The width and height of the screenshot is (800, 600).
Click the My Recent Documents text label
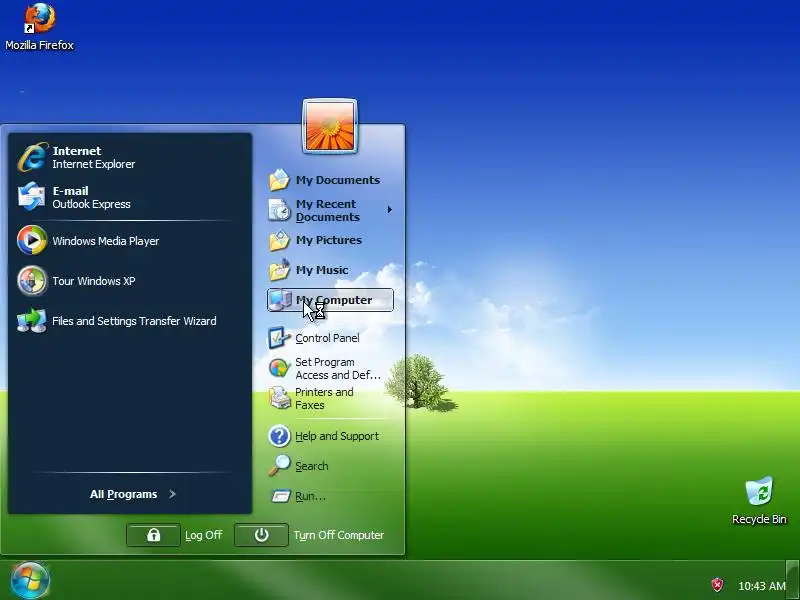coord(328,210)
